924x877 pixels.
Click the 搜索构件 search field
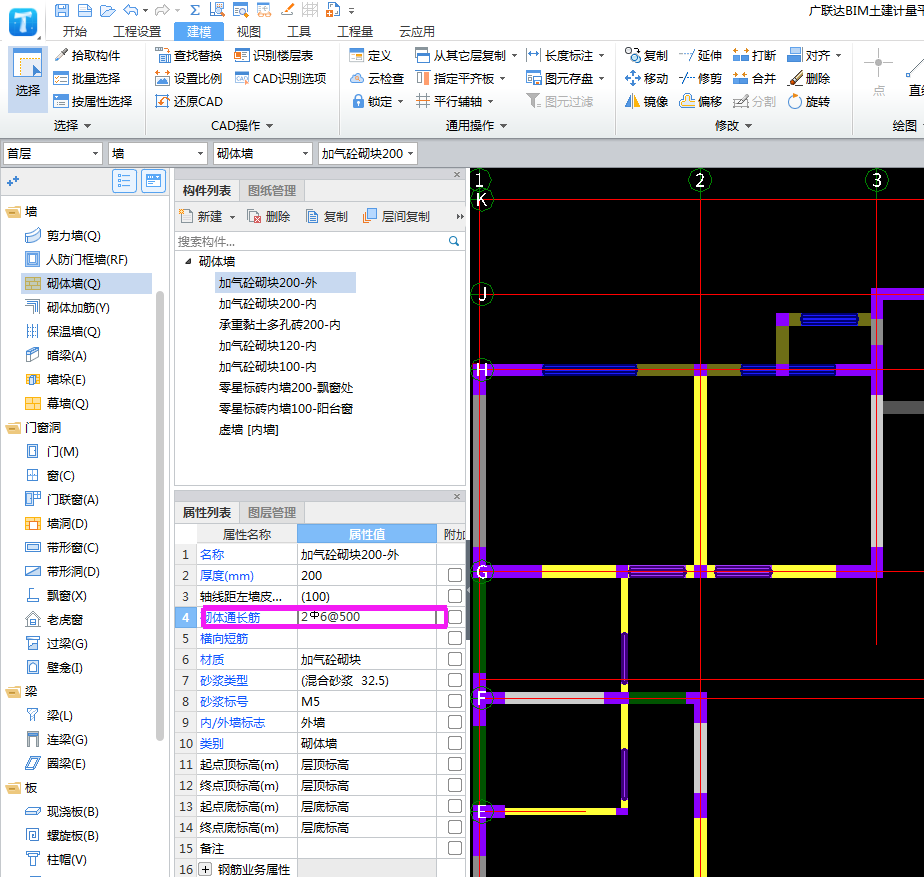coord(312,242)
